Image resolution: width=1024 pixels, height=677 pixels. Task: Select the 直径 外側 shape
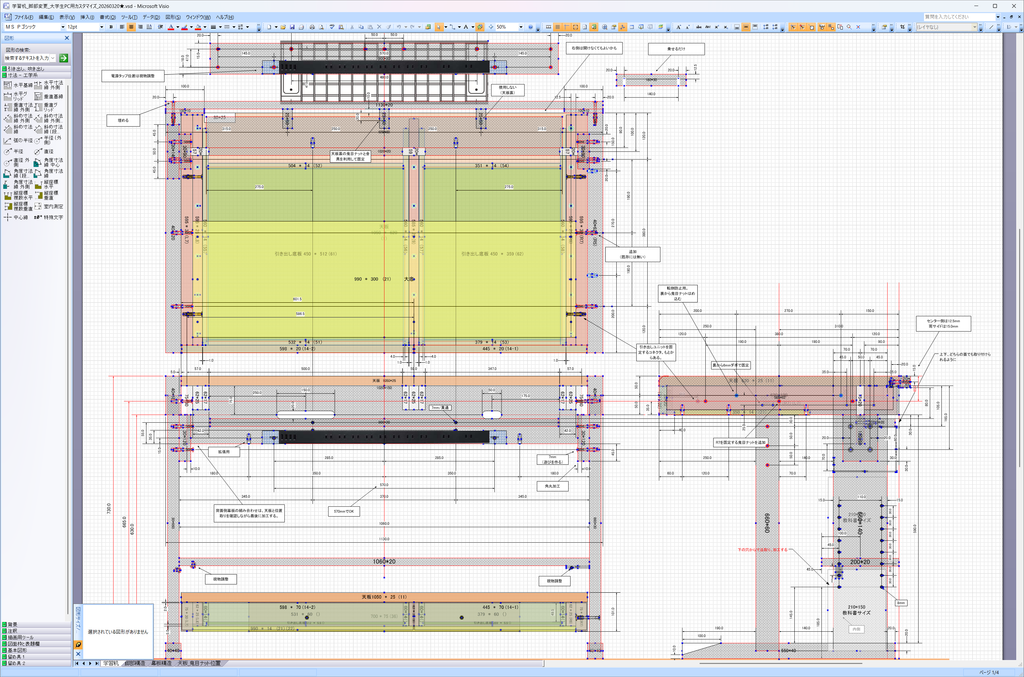[18, 163]
